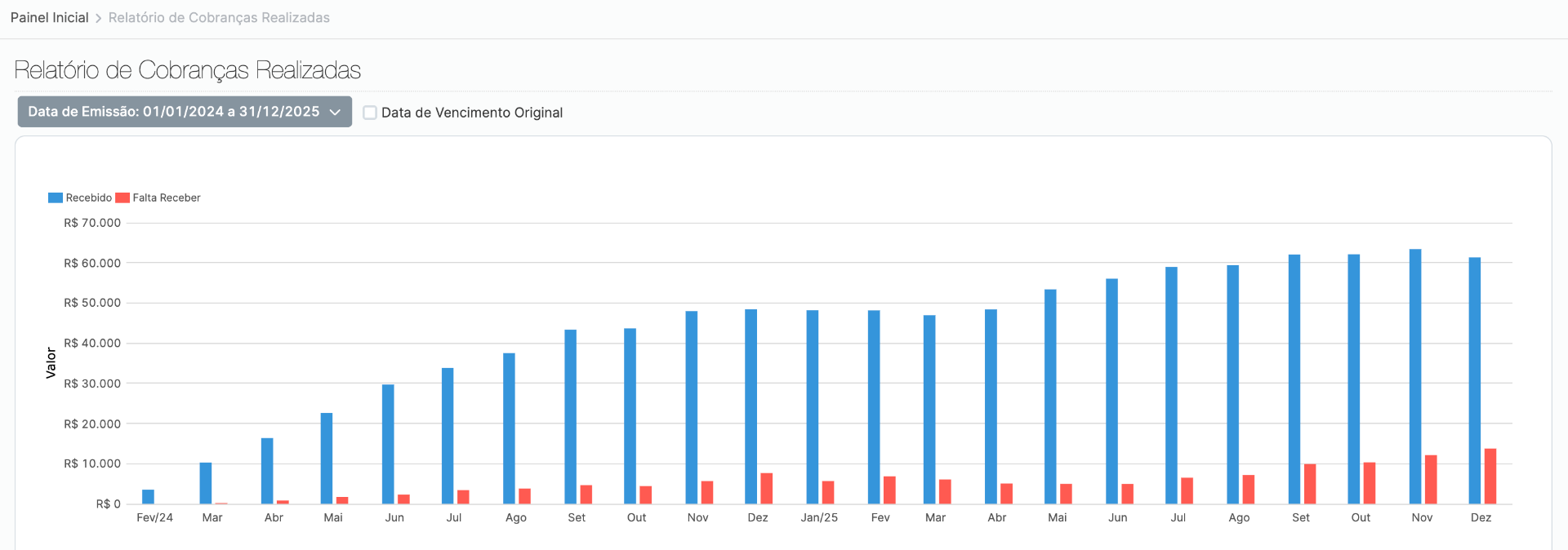
Task: Click breadcrumb Relatório de Cobranças Realizadas
Action: 219,18
